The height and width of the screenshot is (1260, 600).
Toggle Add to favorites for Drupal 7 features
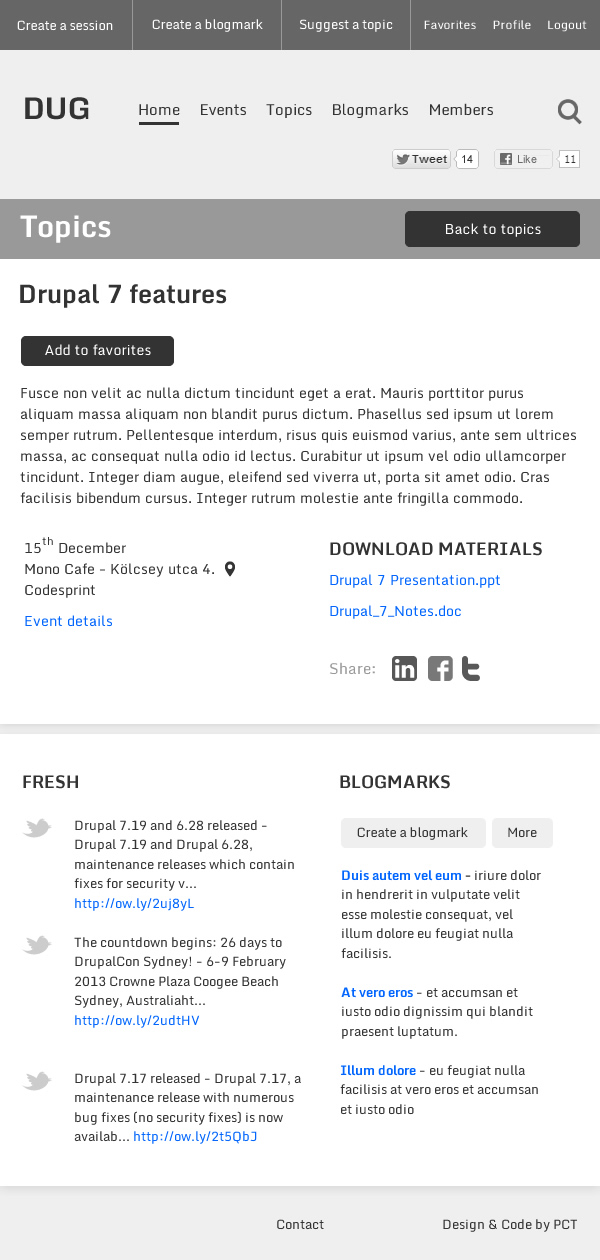click(x=97, y=351)
